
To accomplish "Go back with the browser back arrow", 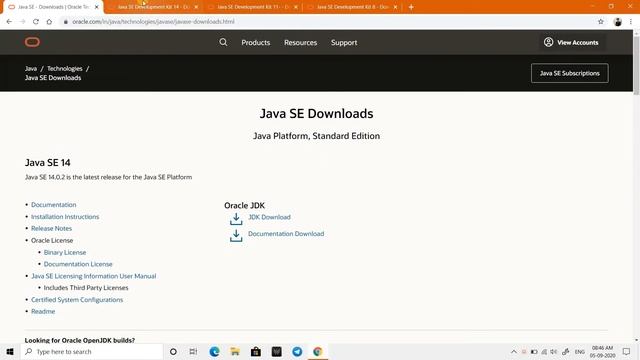I will point(9,22).
